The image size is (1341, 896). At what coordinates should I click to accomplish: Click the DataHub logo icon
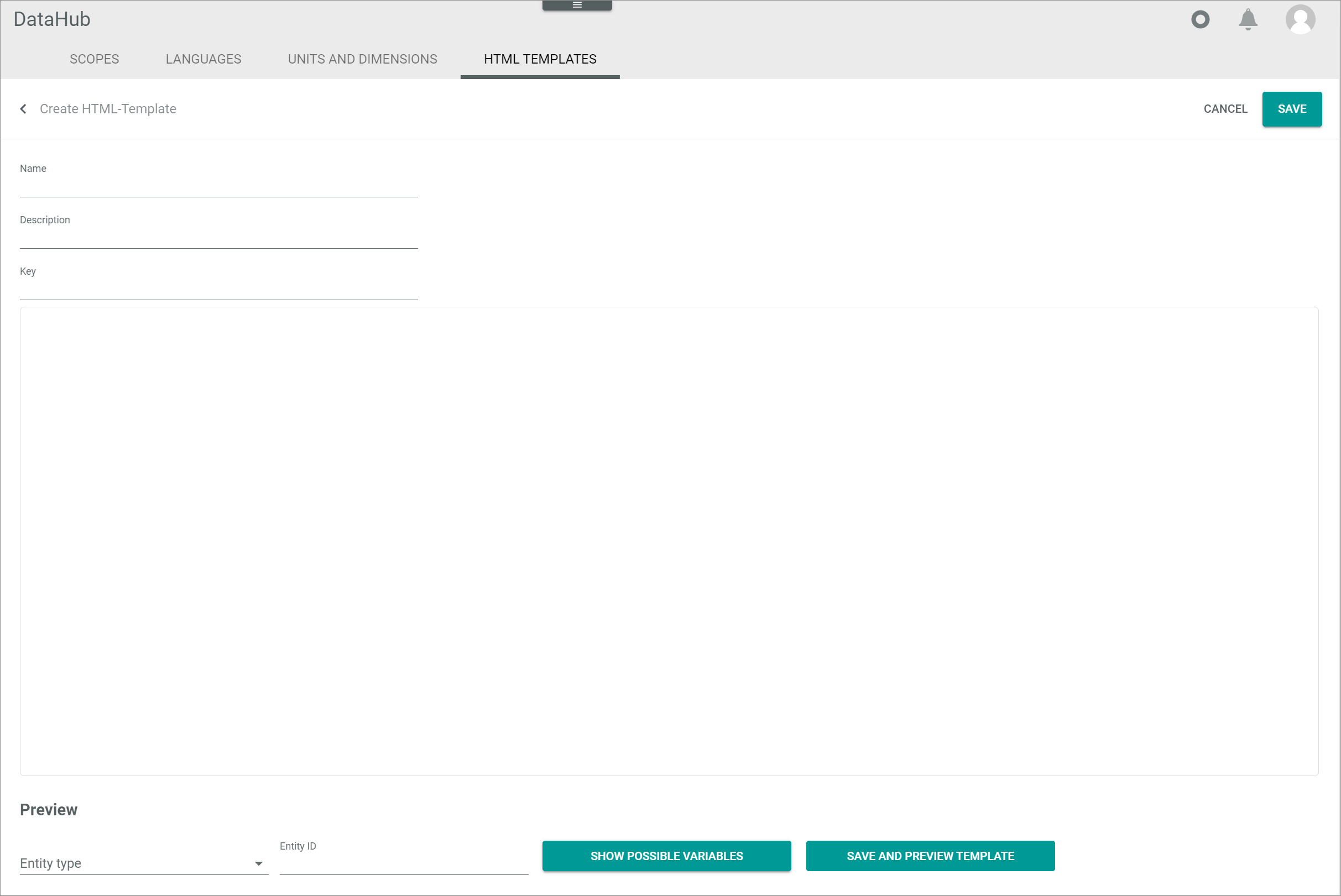pyautogui.click(x=52, y=19)
